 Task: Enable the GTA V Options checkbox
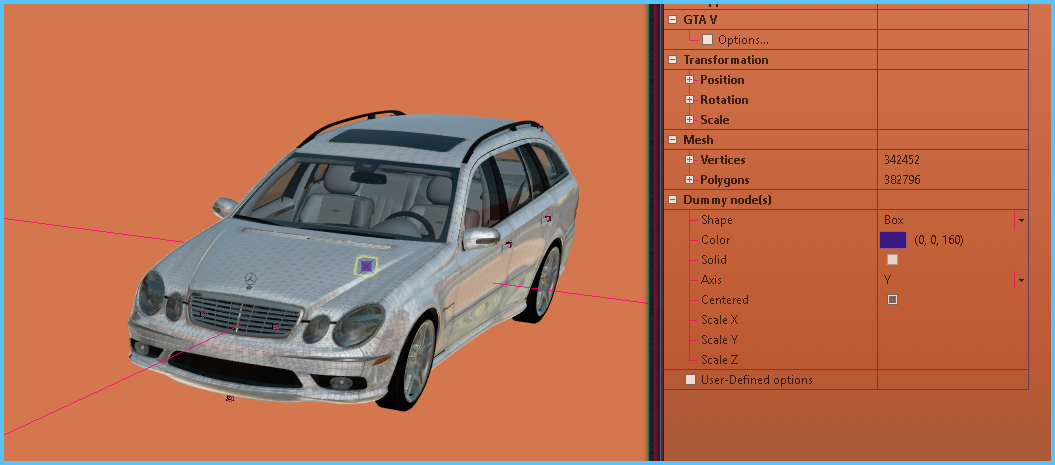point(708,40)
